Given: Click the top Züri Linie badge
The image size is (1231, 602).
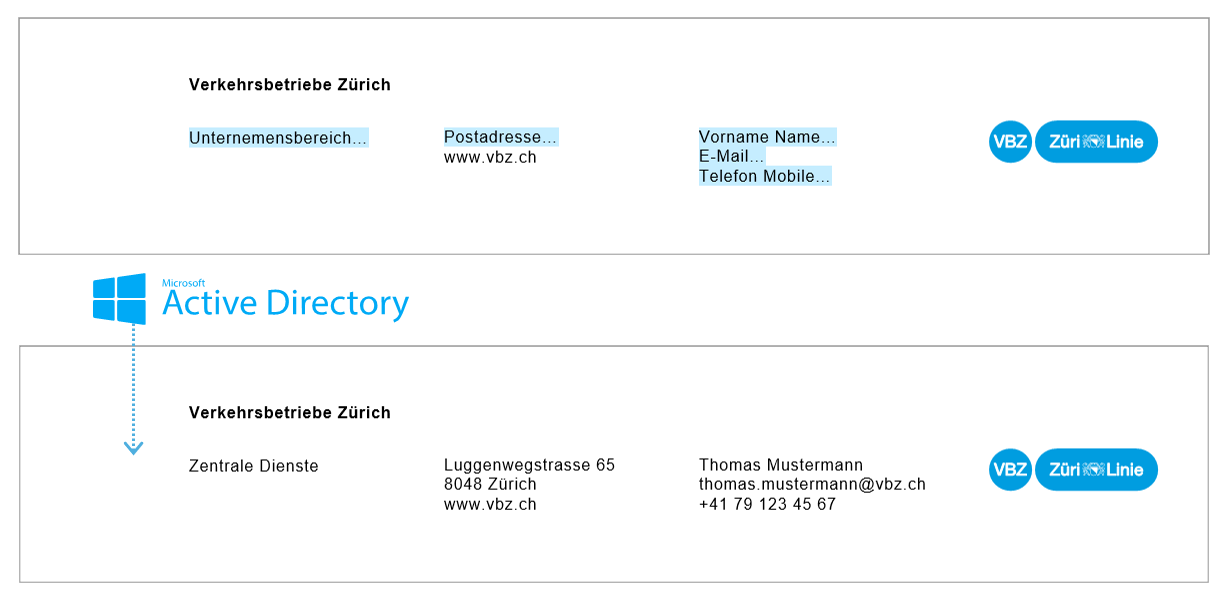Looking at the screenshot, I should point(1096,142).
